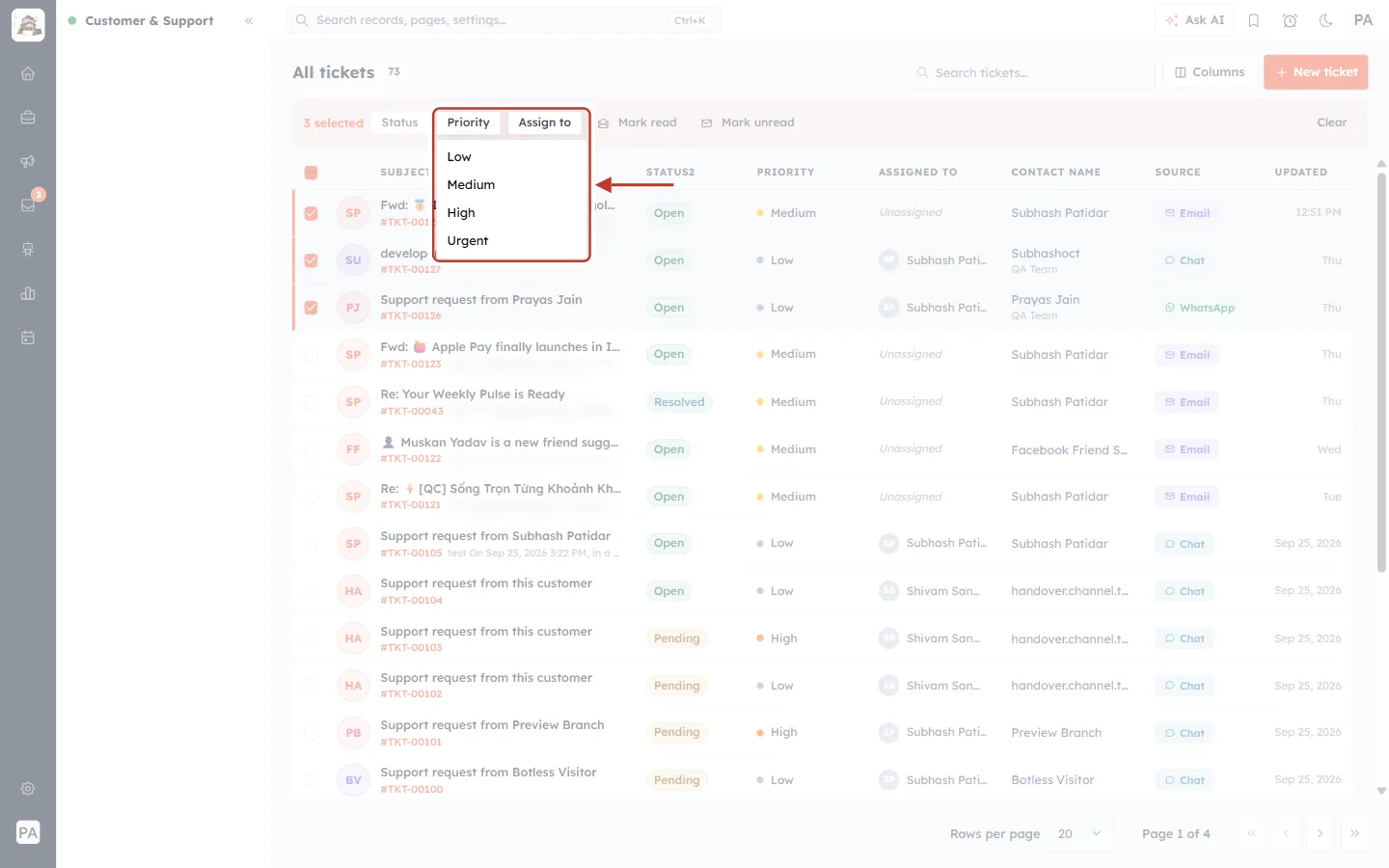Click the PA avatar at the sidebar bottom
Image resolution: width=1389 pixels, height=868 pixels.
pos(28,832)
